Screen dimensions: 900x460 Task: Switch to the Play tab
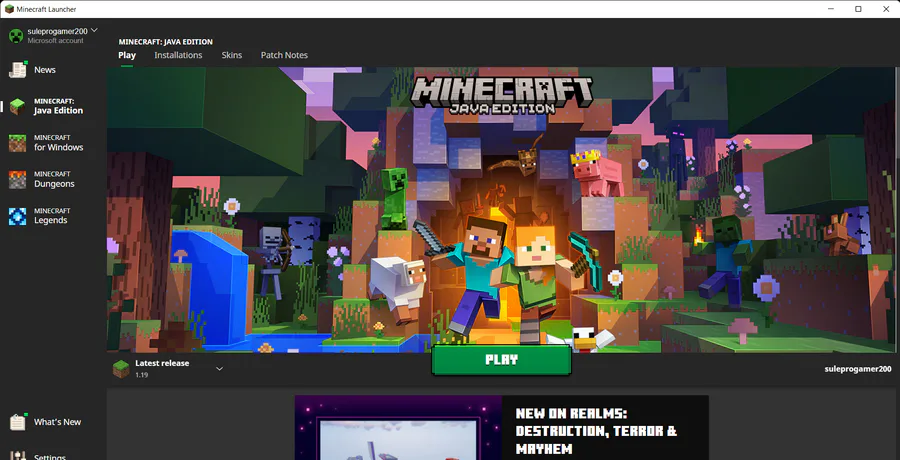pyautogui.click(x=127, y=55)
